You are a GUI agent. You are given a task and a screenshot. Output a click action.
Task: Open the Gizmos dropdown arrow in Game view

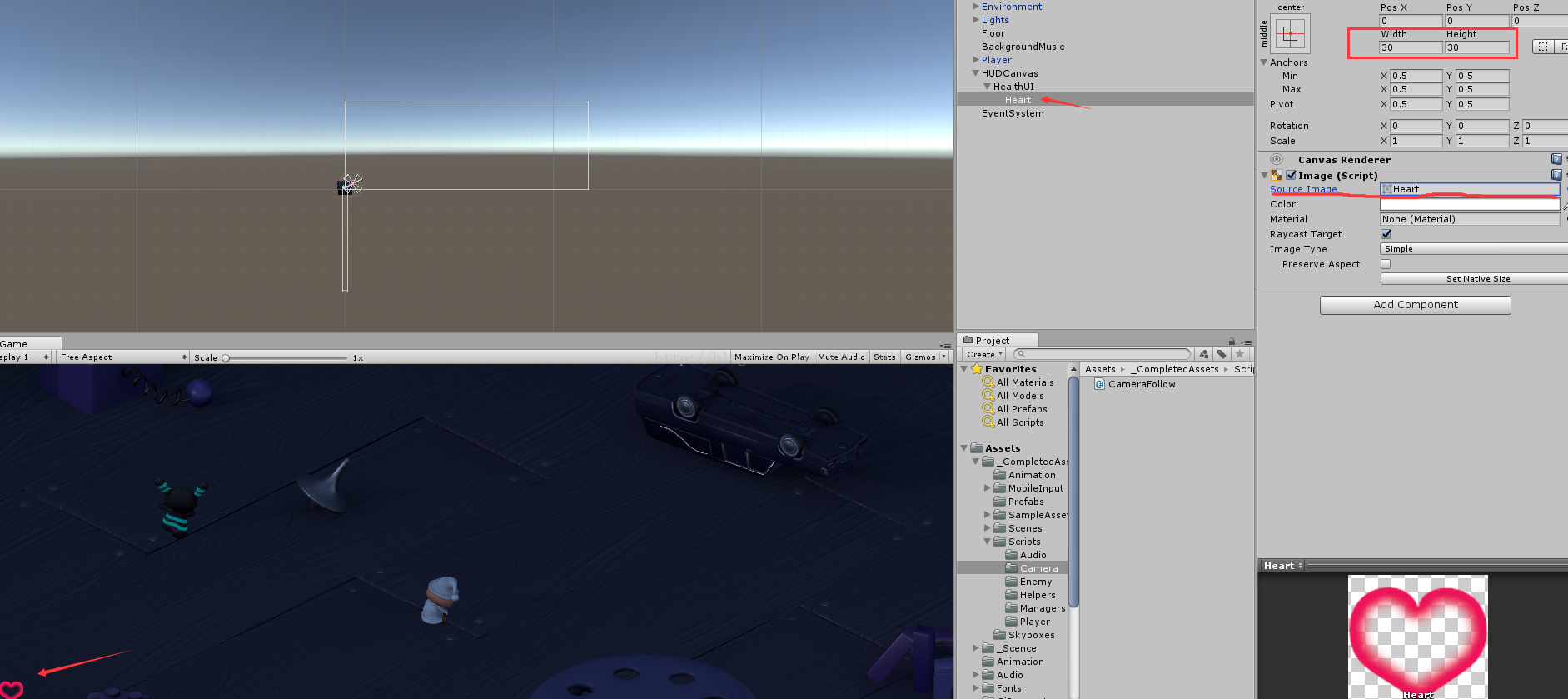(944, 357)
